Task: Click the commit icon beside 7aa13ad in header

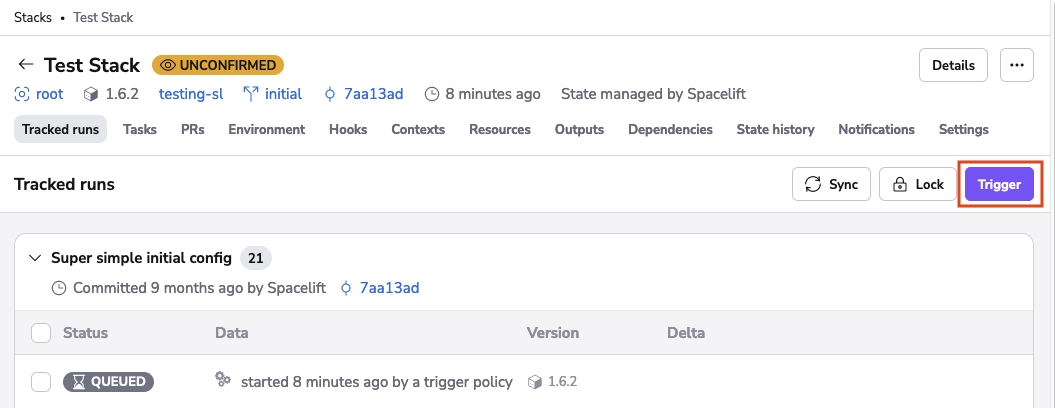Action: pos(330,94)
